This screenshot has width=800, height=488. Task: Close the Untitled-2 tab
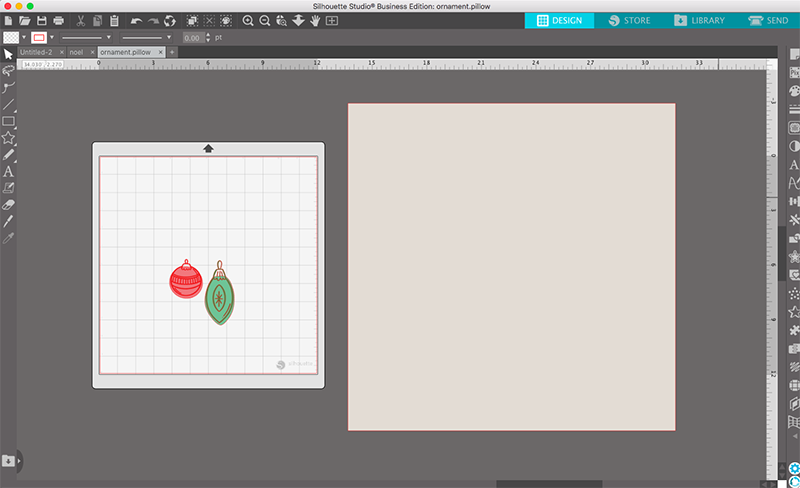tap(62, 52)
